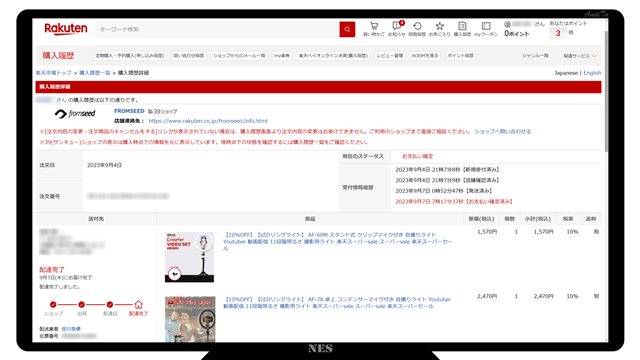Click the red search magnifier button
The width and height of the screenshot is (640, 360).
tap(347, 29)
